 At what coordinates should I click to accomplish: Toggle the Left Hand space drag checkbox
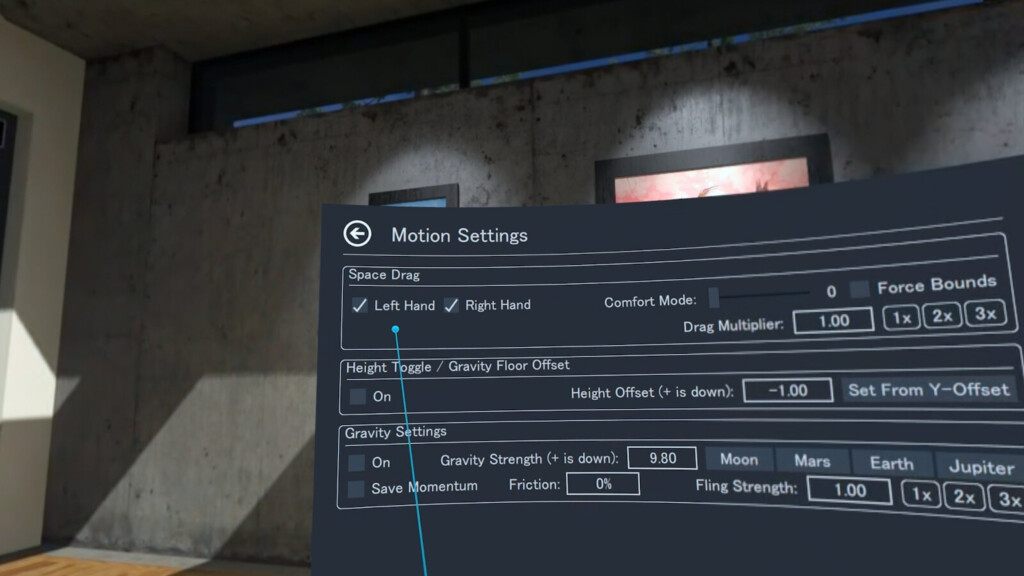click(x=360, y=305)
